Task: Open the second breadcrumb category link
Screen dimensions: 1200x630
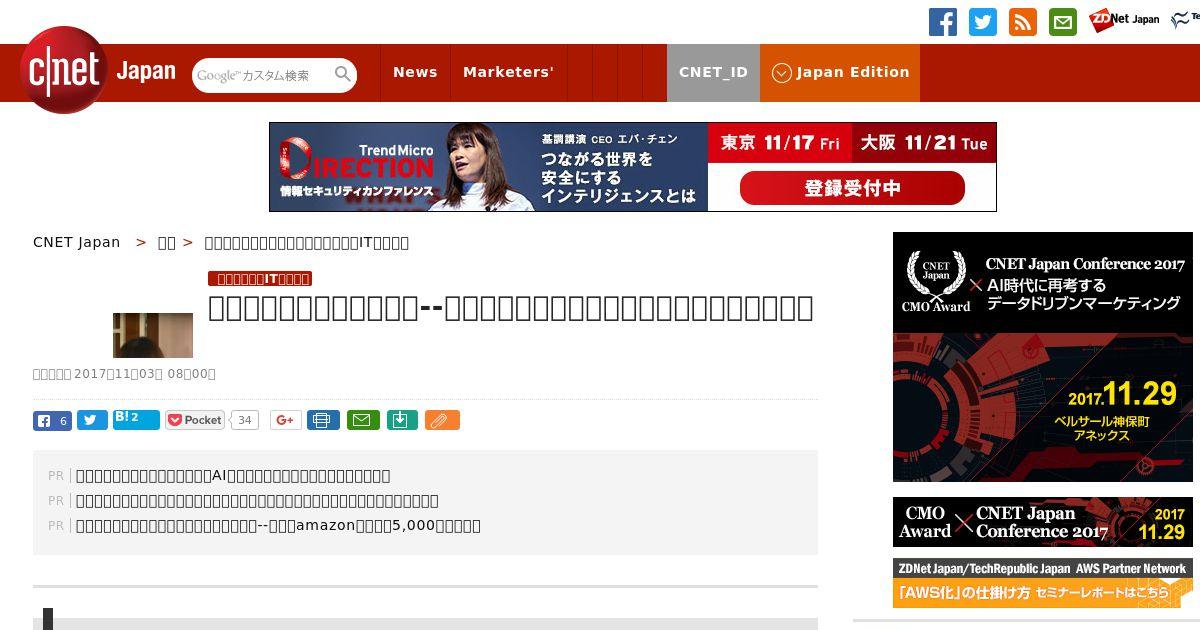Action: tap(167, 242)
